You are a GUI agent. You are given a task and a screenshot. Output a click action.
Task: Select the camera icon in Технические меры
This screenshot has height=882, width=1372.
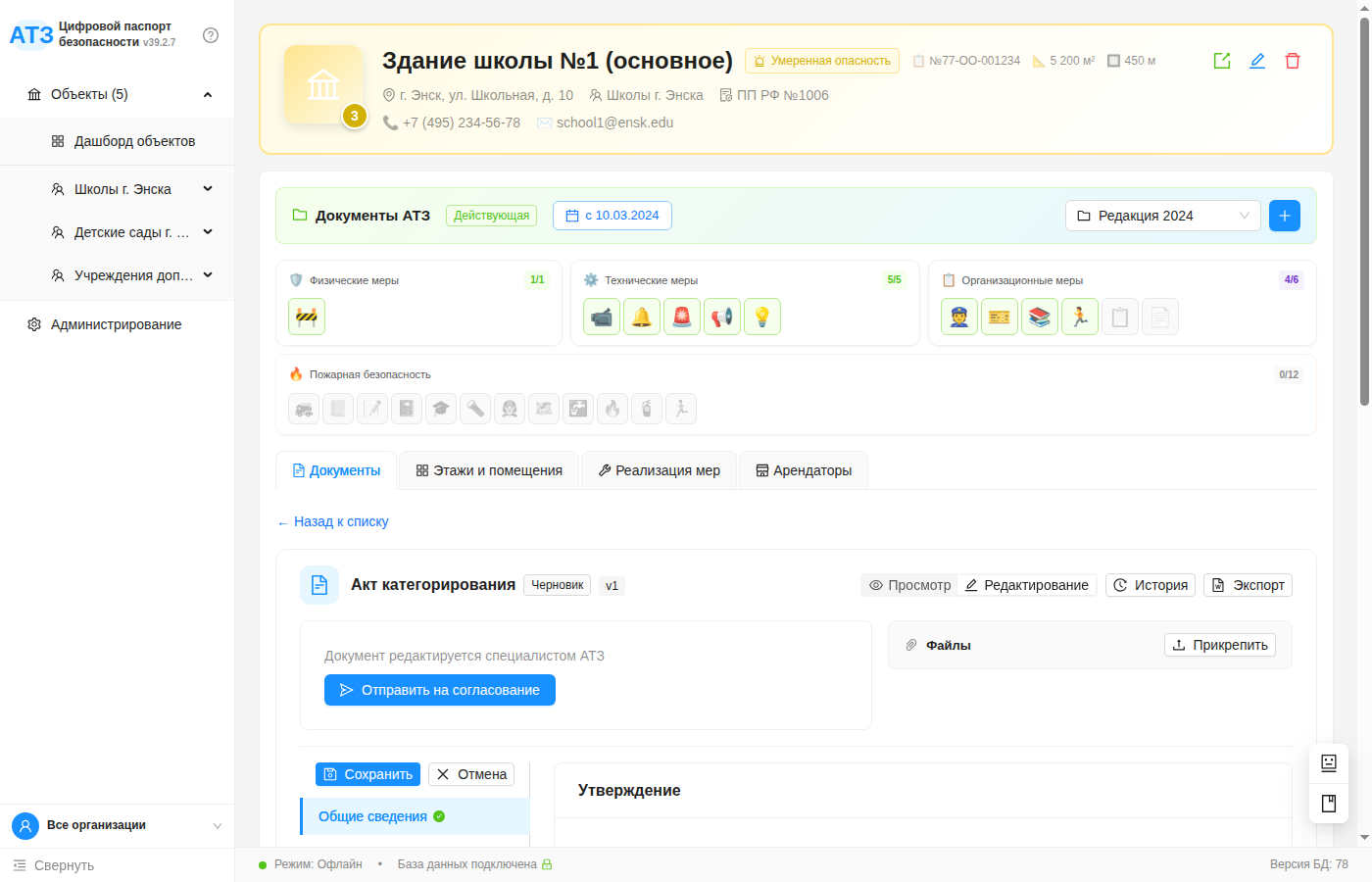coord(602,316)
